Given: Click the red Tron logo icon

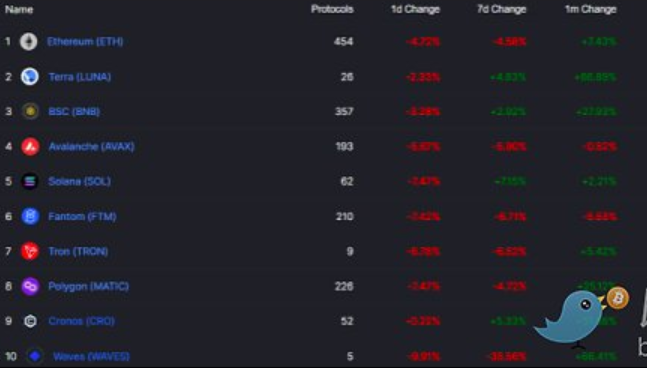Looking at the screenshot, I should (30, 251).
